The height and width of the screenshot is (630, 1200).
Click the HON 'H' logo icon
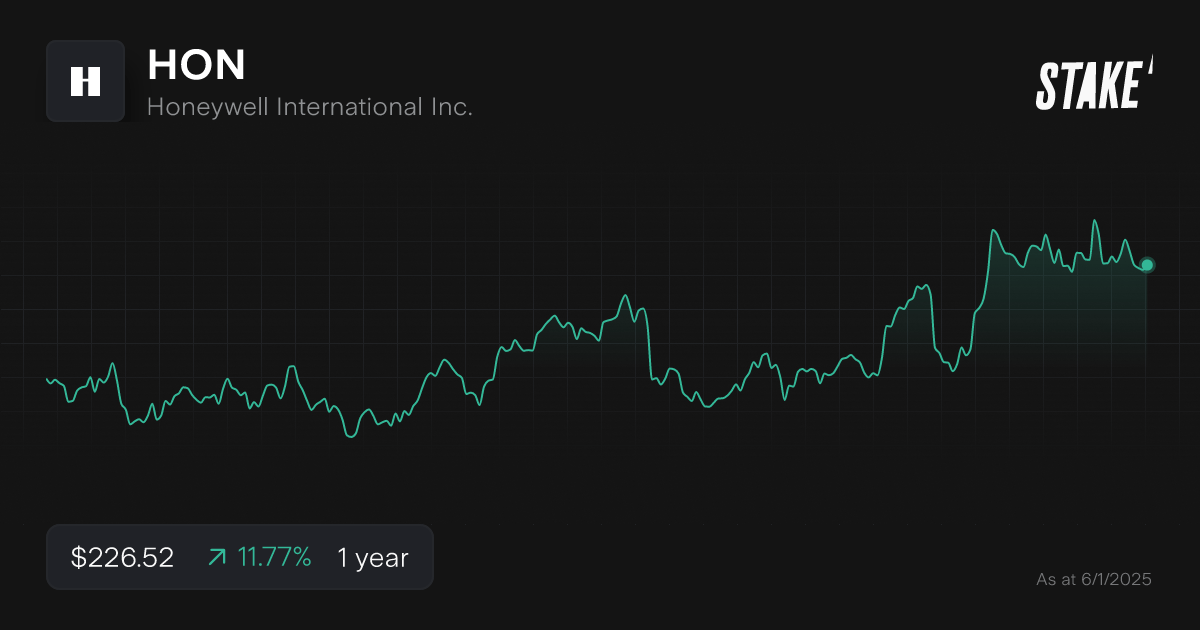[85, 81]
